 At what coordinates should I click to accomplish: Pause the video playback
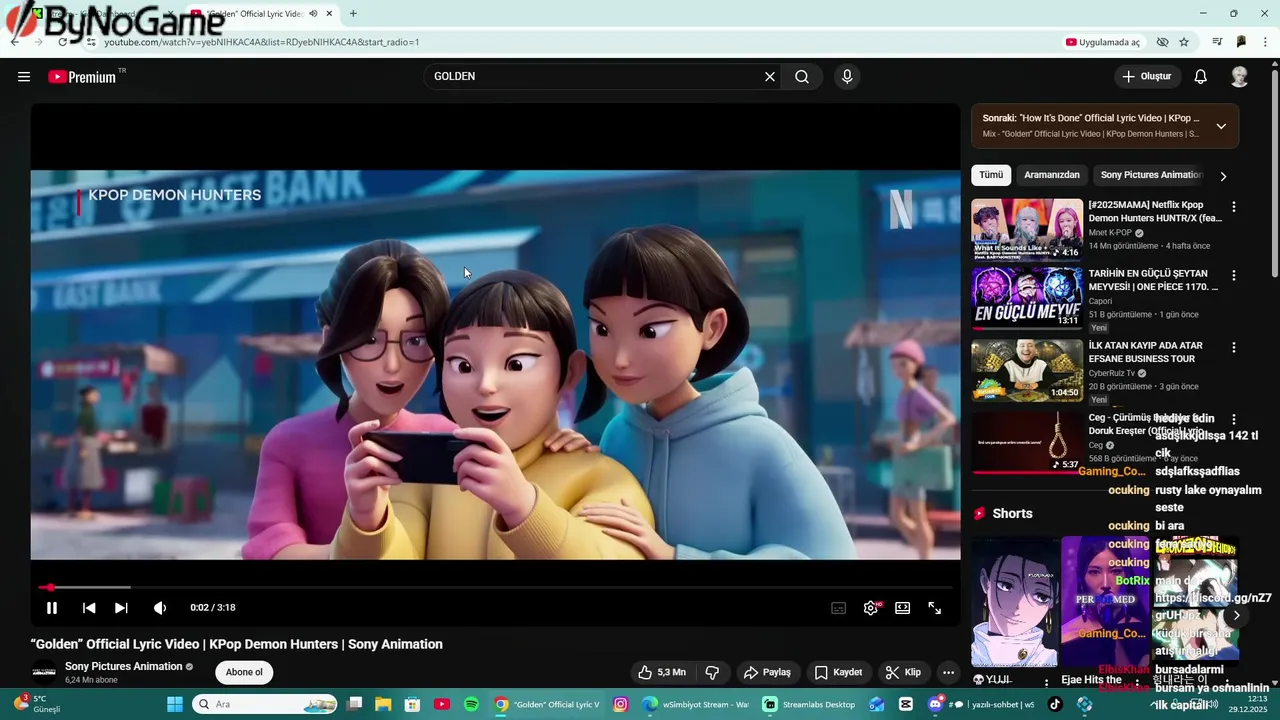(52, 608)
